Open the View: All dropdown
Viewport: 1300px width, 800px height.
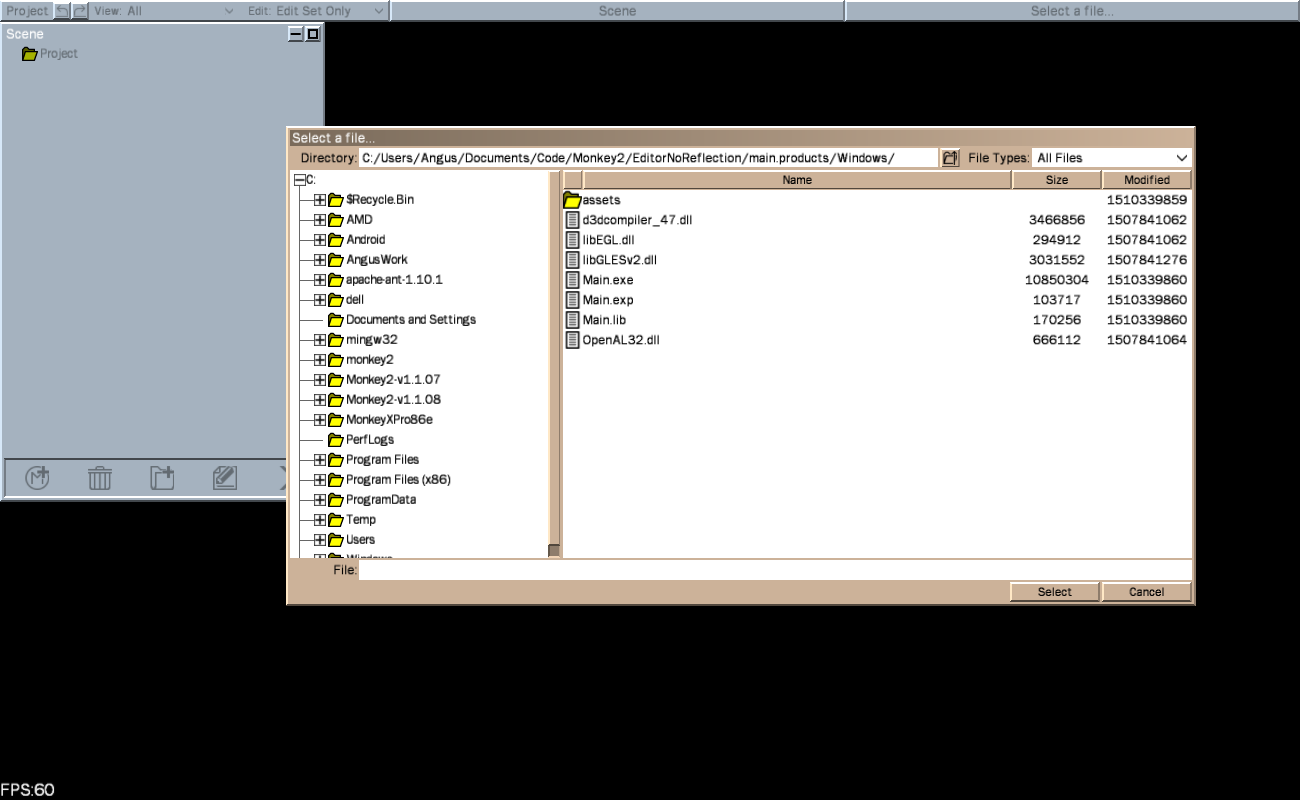[x=165, y=11]
